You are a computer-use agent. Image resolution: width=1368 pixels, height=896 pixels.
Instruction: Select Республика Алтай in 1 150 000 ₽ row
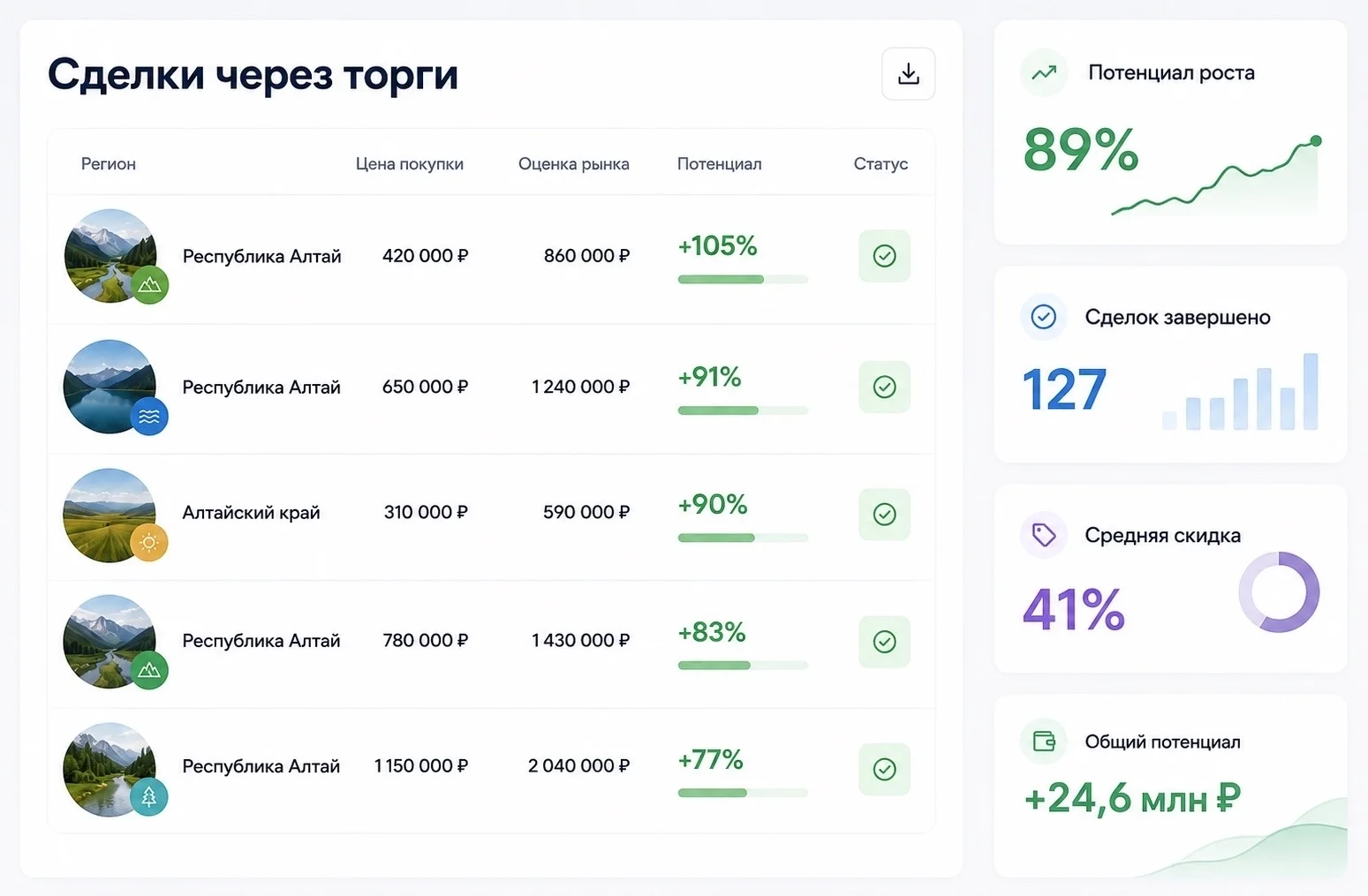[261, 766]
